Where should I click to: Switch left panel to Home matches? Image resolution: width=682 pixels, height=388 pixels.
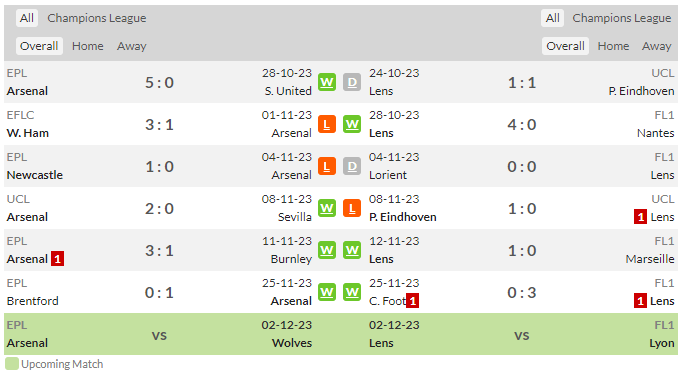pyautogui.click(x=87, y=46)
